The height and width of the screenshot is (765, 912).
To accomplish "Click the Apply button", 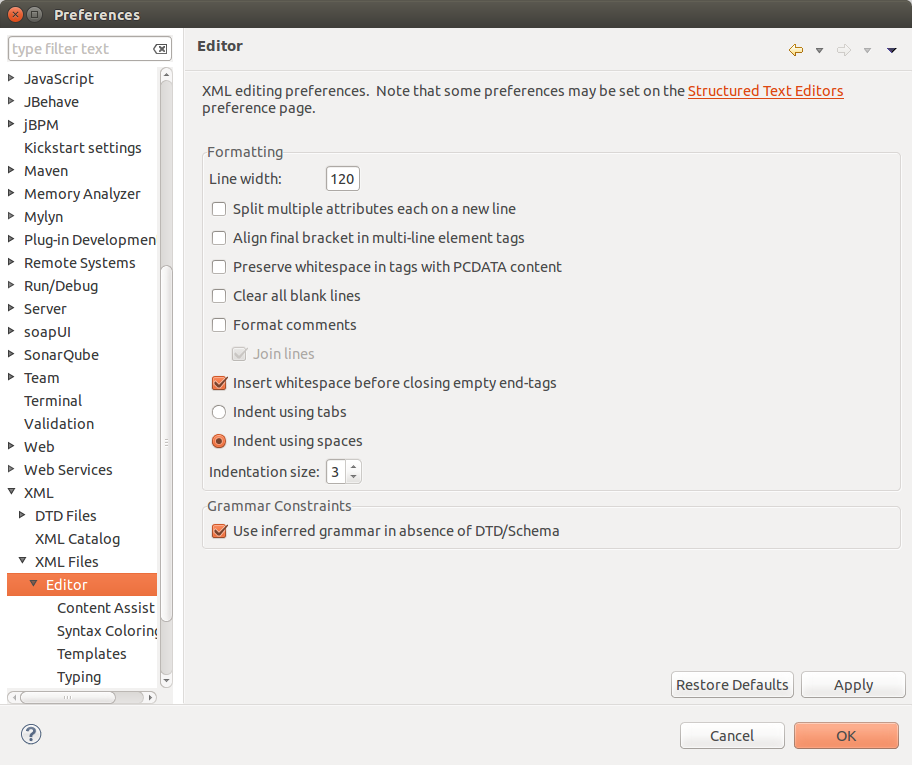I will (853, 685).
